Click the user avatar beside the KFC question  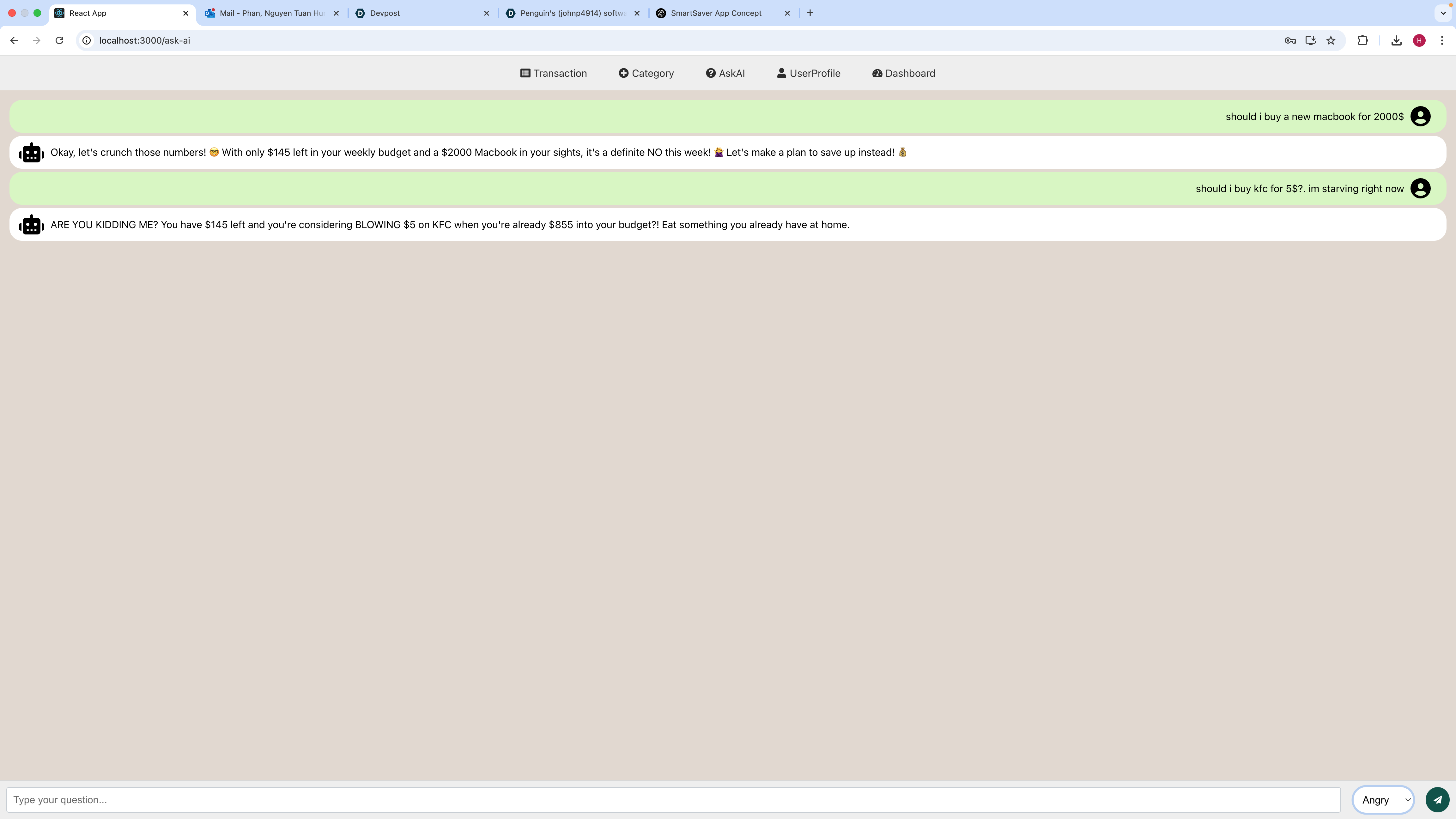1420,188
